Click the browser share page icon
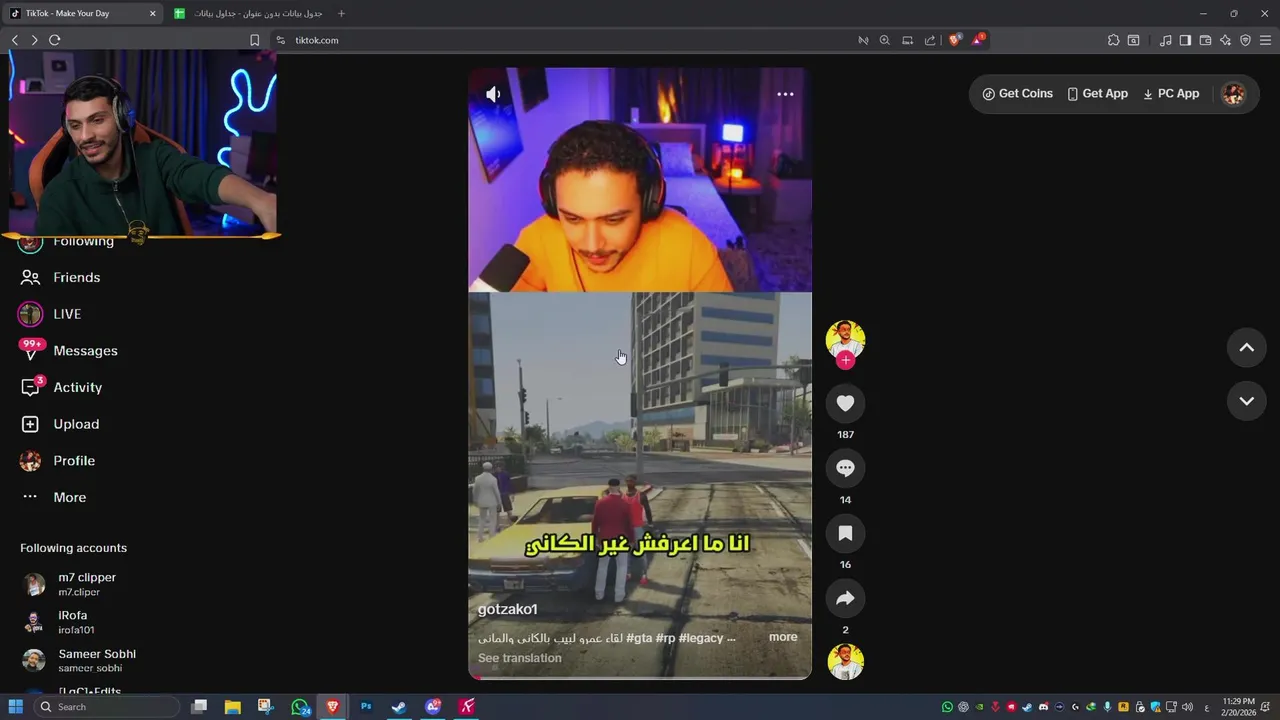1280x720 pixels. click(930, 40)
